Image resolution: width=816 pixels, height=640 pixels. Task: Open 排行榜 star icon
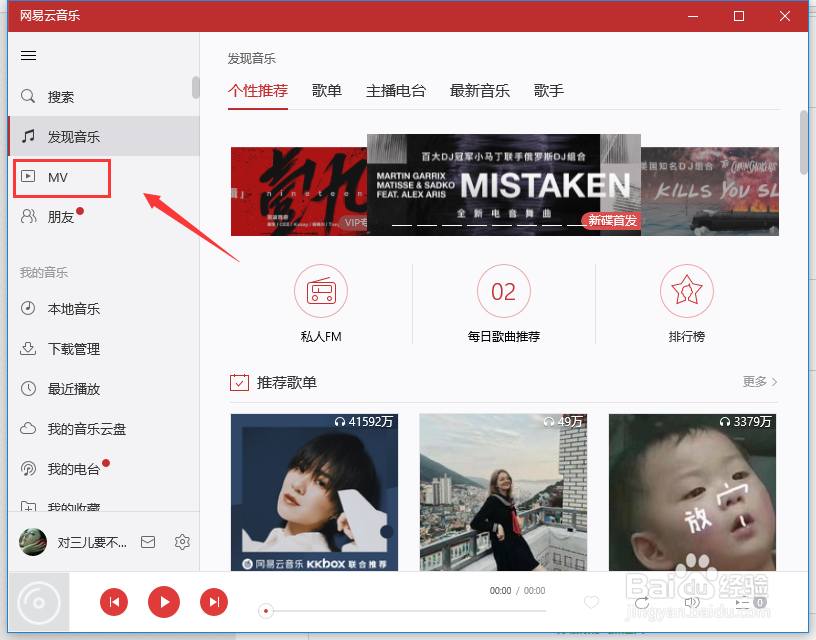(x=686, y=291)
